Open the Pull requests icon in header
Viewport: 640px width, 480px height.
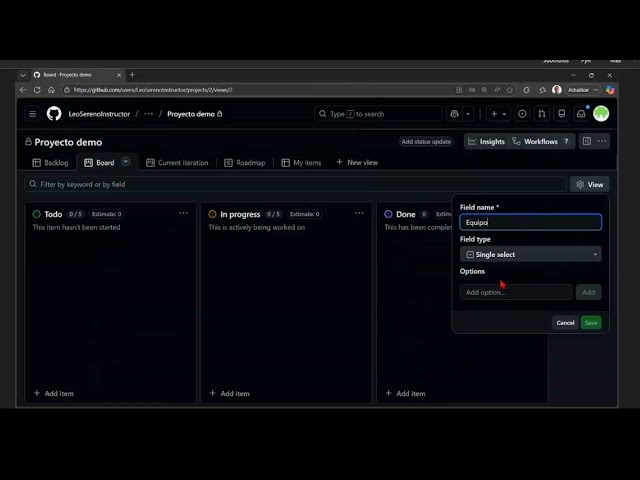pyautogui.click(x=542, y=114)
